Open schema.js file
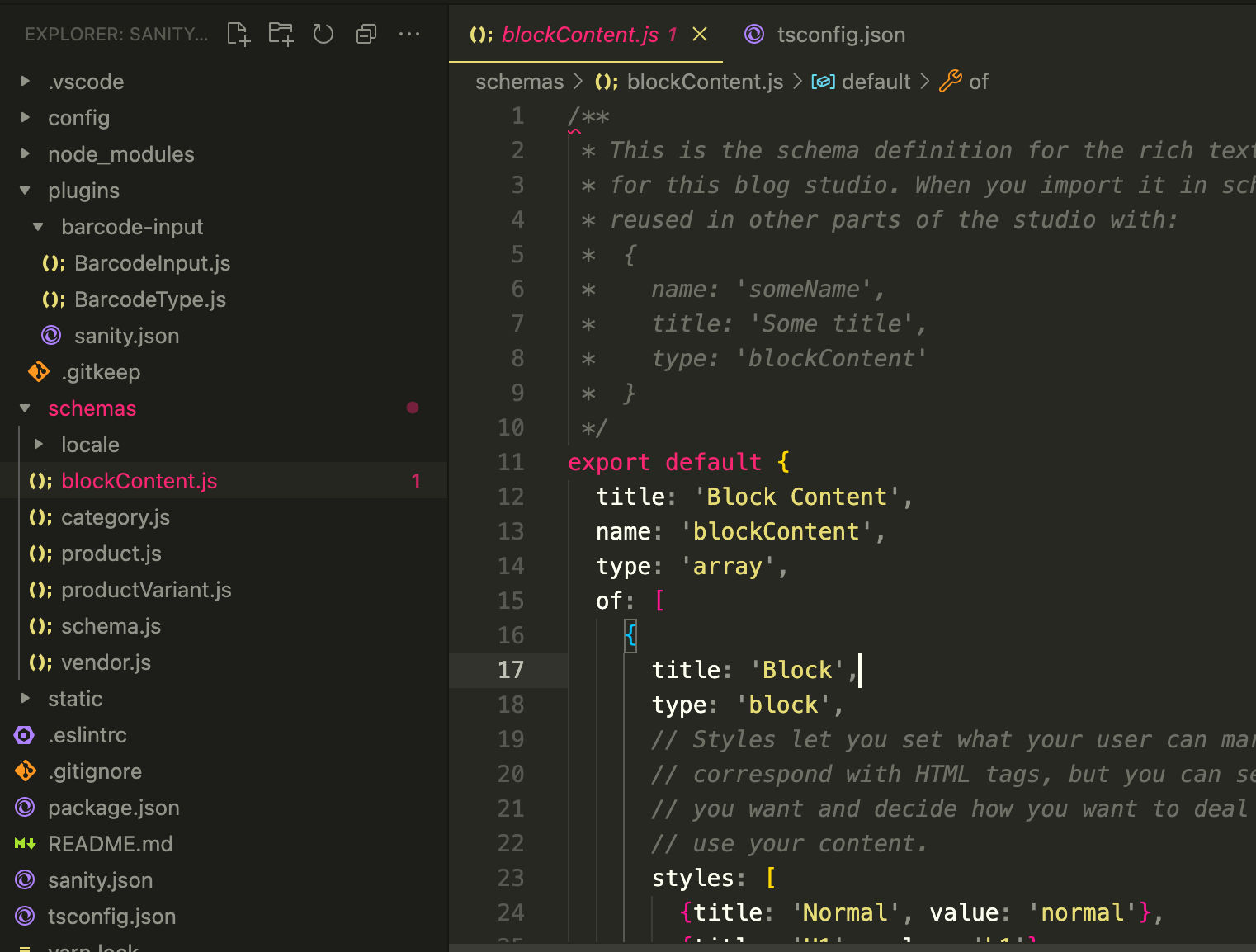Viewport: 1256px width, 952px height. pyautogui.click(x=224, y=626)
